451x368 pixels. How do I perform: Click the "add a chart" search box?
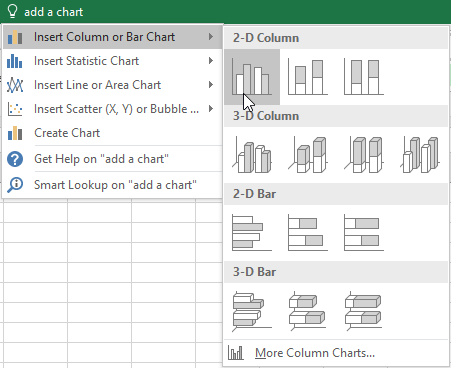[x=54, y=12]
